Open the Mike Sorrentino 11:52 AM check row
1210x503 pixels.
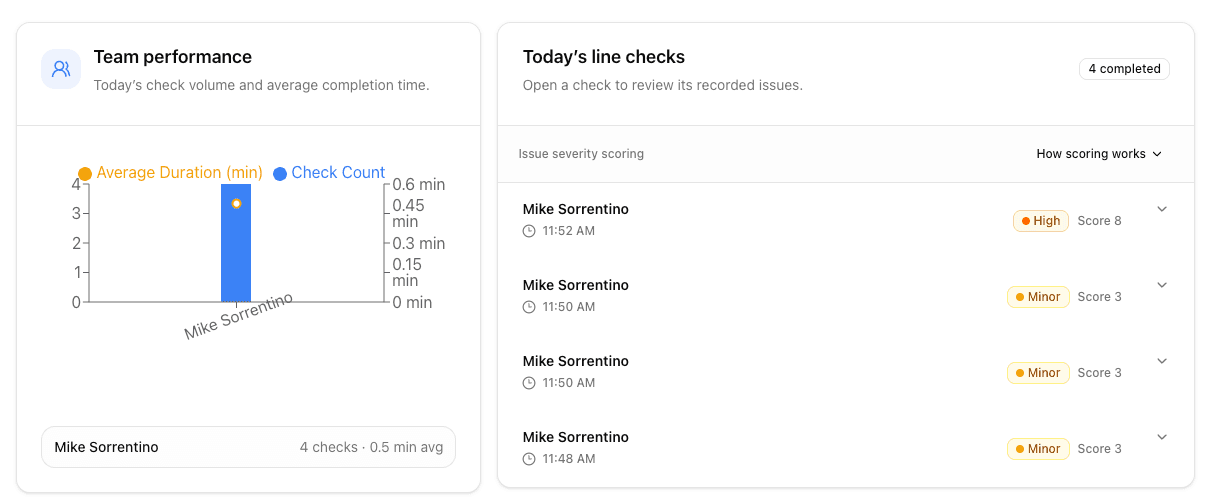(x=846, y=220)
